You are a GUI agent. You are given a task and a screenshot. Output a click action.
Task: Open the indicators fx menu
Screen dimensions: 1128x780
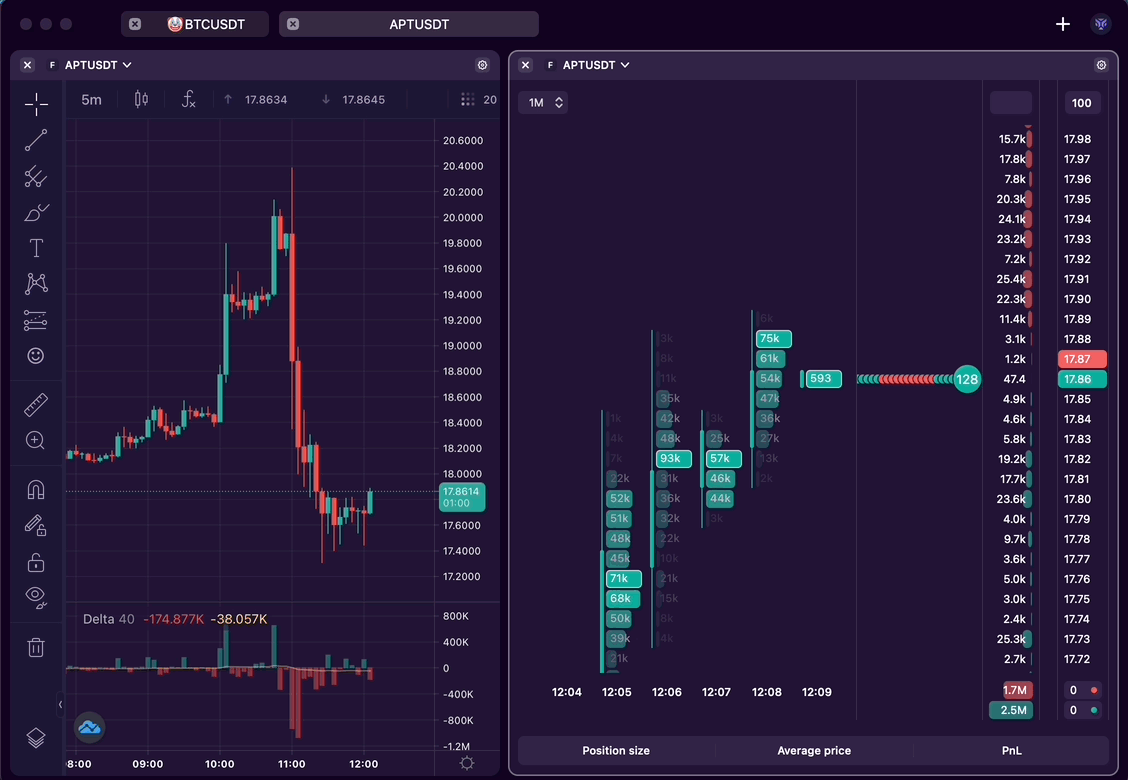188,99
